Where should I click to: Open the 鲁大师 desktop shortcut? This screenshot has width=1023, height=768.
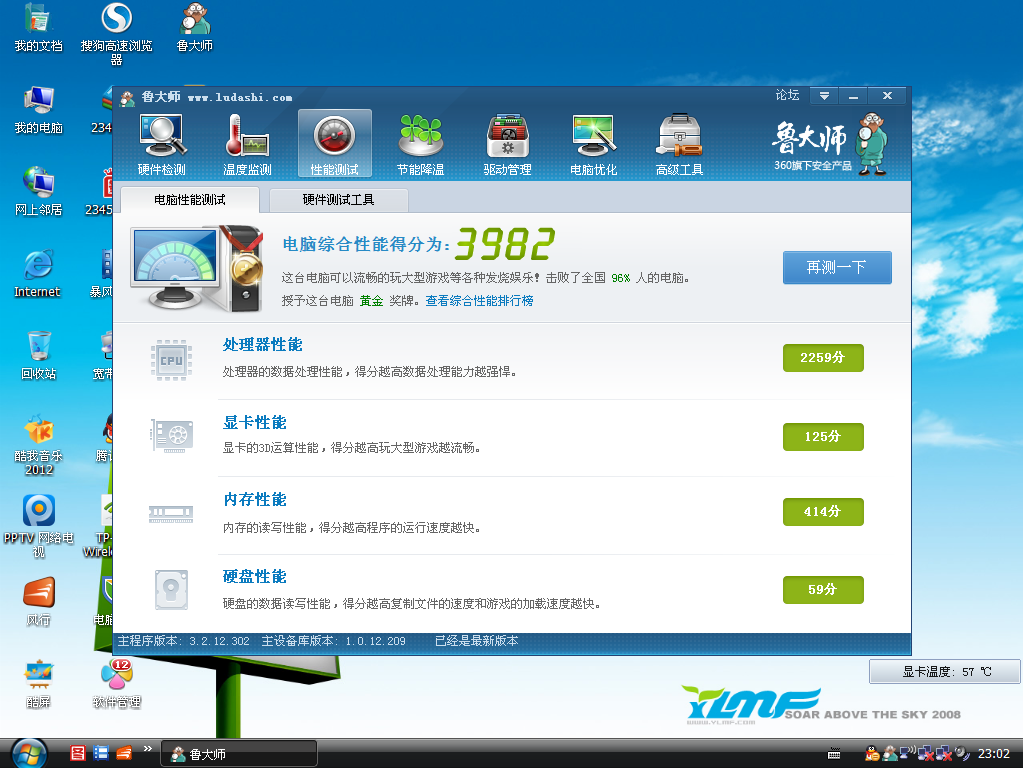tap(194, 27)
